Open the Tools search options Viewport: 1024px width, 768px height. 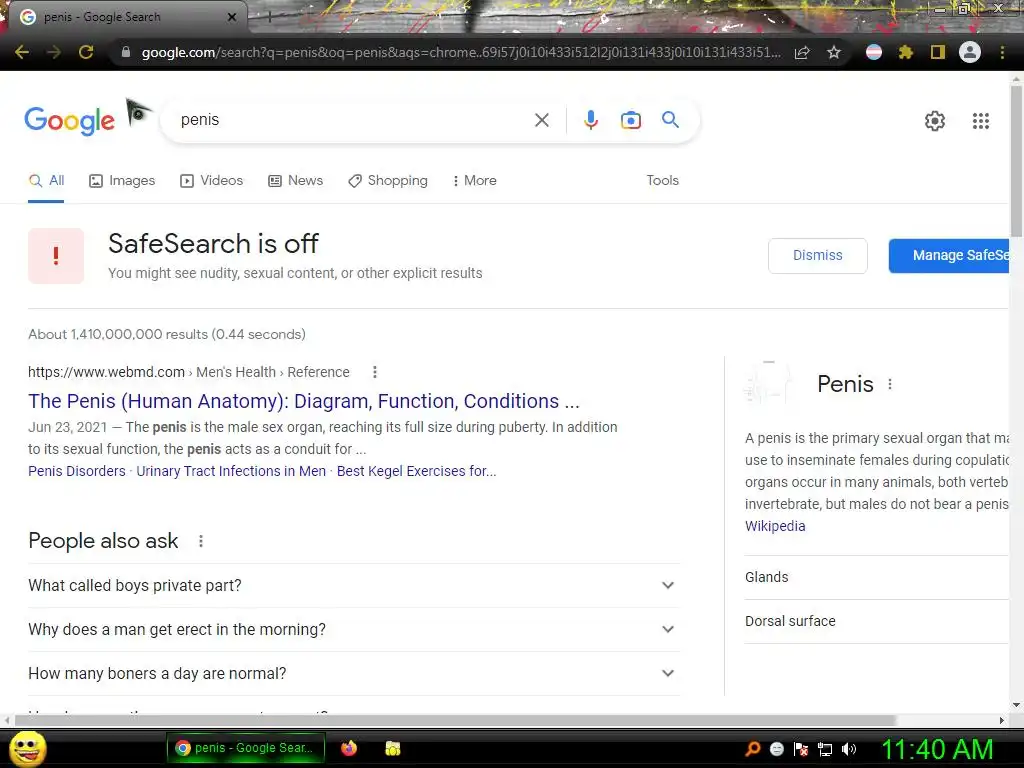(662, 180)
